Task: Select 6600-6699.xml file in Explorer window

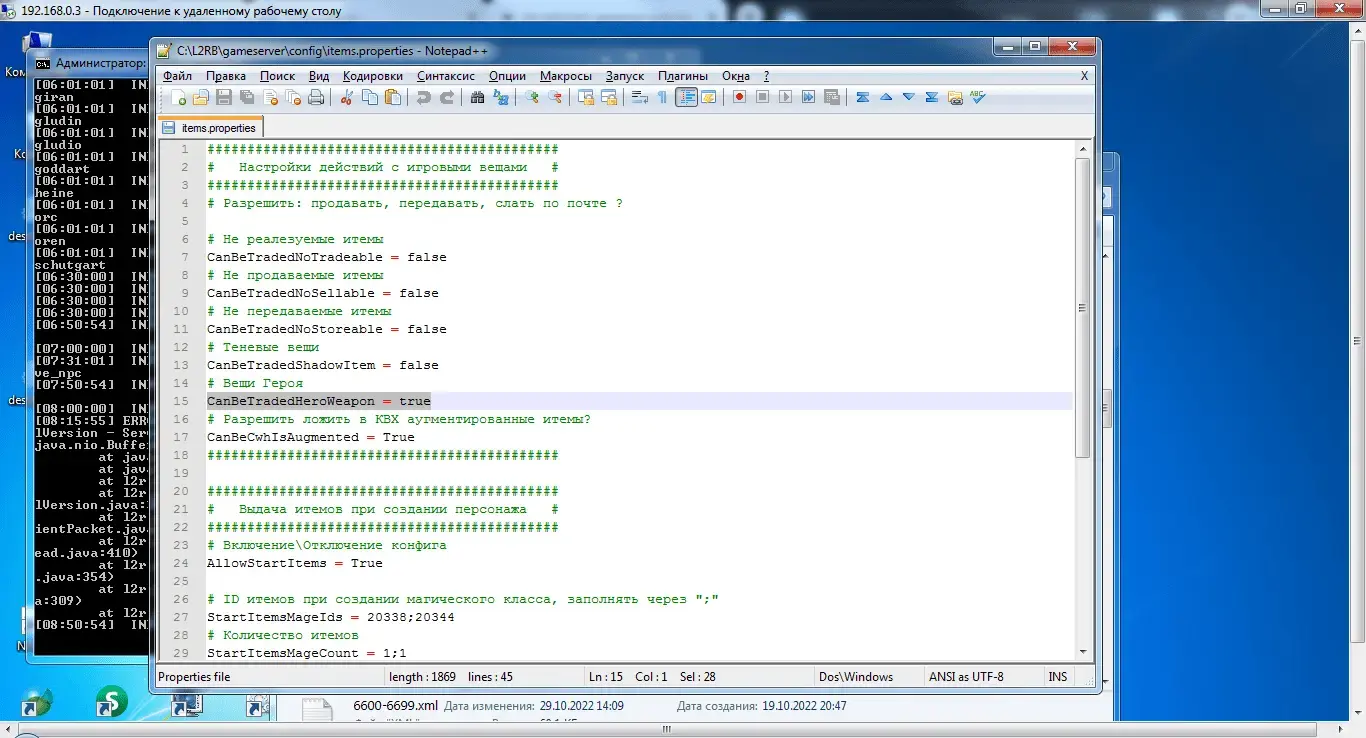Action: pos(395,705)
